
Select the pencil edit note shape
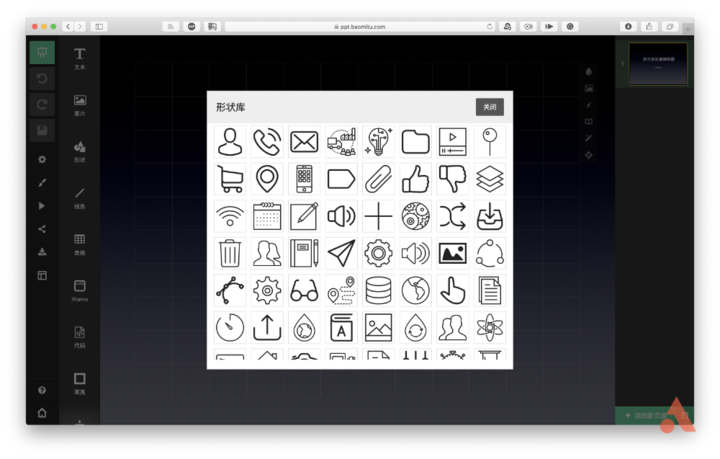(304, 216)
